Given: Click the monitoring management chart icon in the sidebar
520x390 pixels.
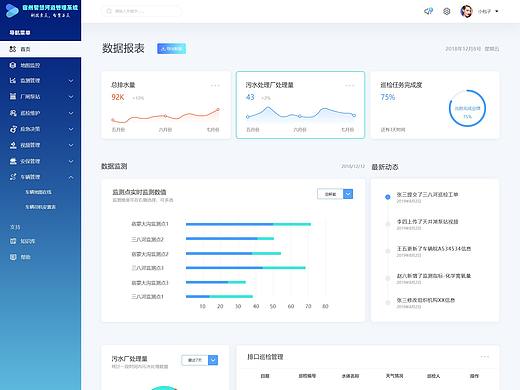Looking at the screenshot, I should pyautogui.click(x=13, y=80).
